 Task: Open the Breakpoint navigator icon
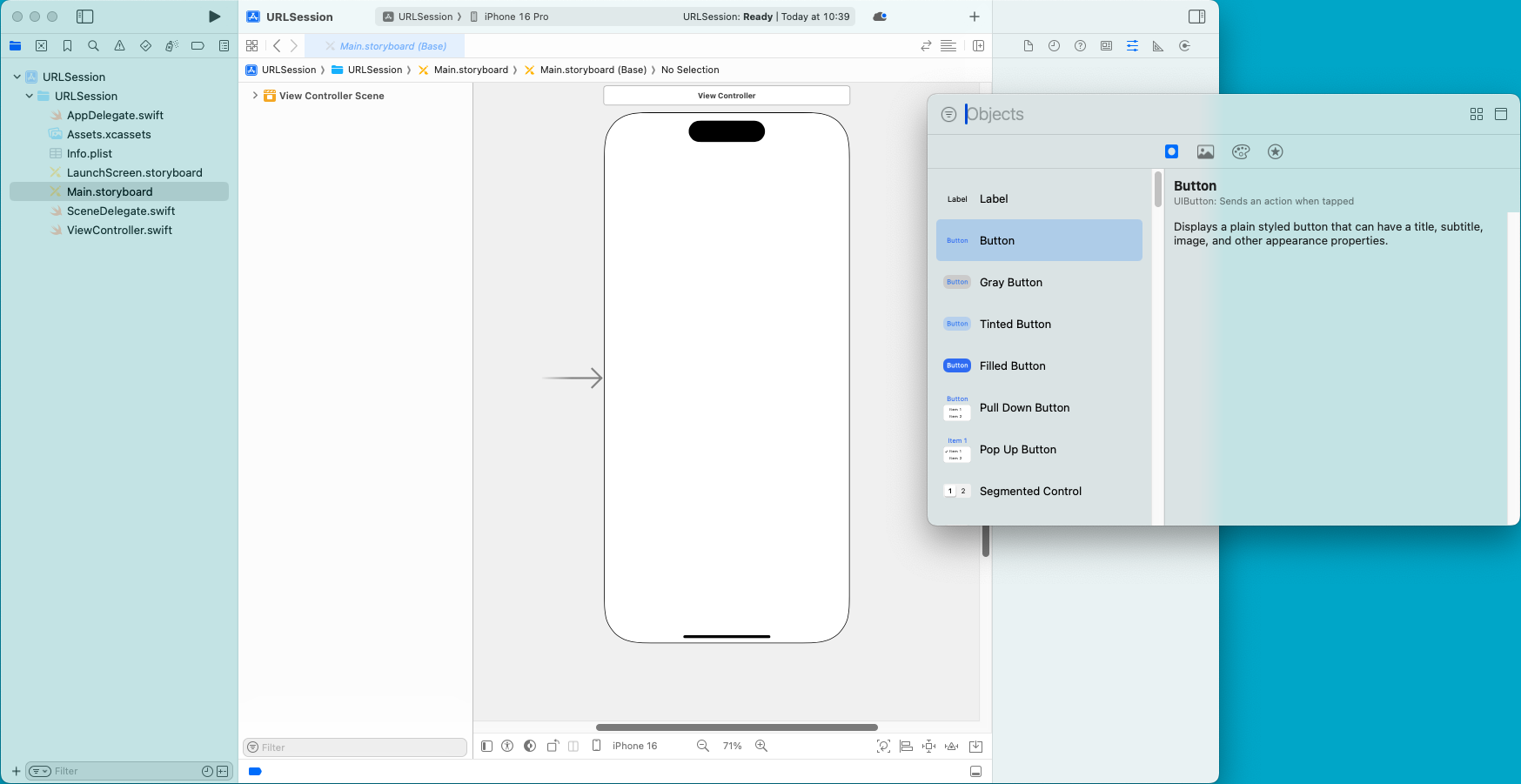point(198,46)
